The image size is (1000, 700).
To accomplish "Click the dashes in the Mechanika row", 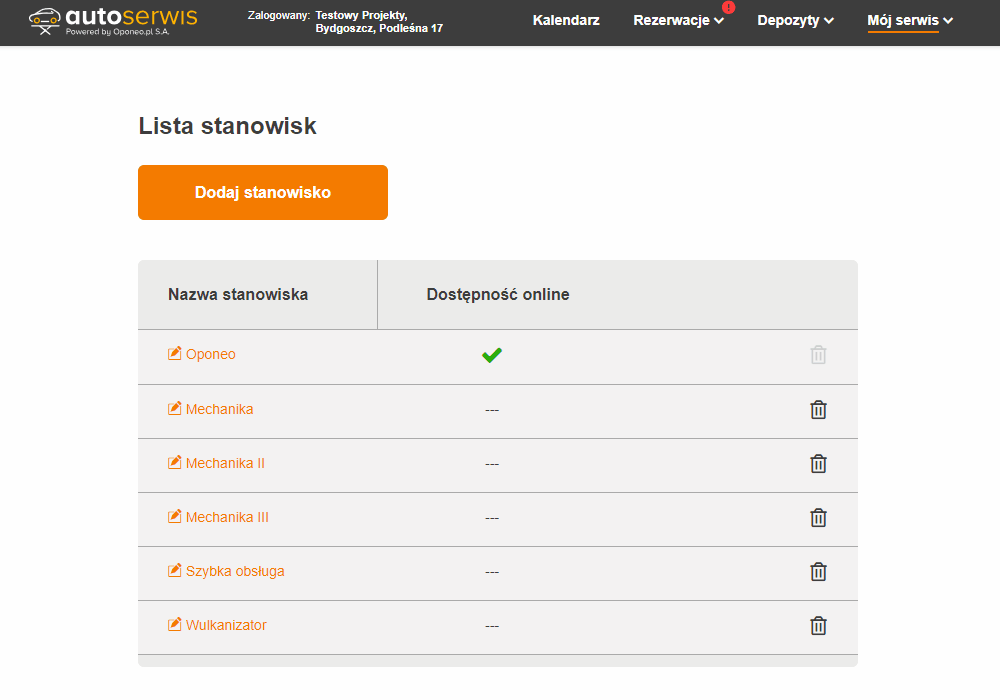I will click(492, 411).
